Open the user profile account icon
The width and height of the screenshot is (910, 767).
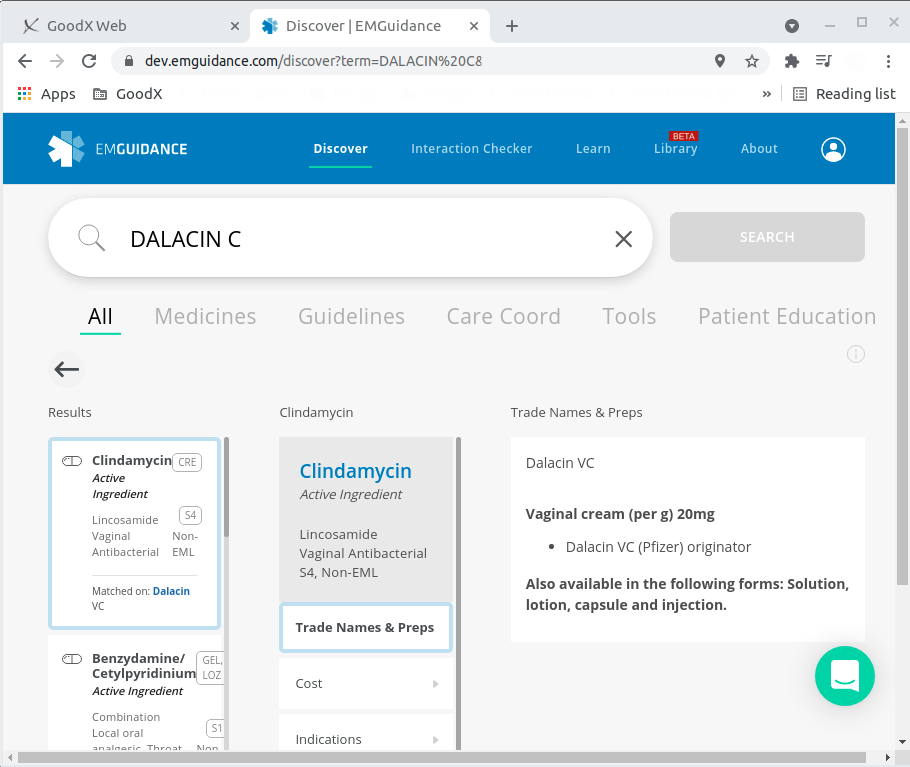coord(833,149)
